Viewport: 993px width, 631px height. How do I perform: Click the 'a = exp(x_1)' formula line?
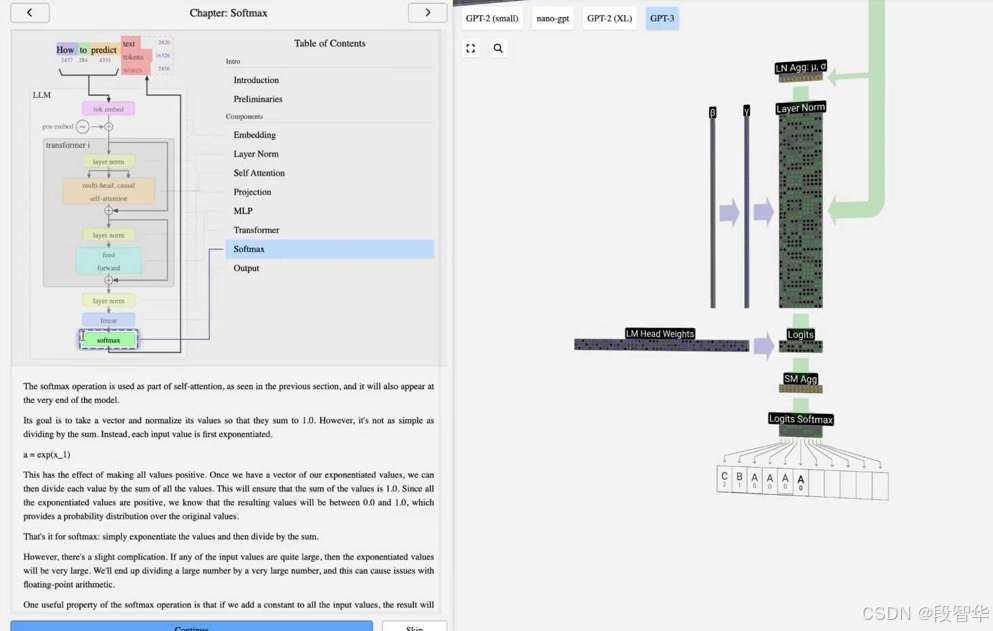(x=47, y=454)
